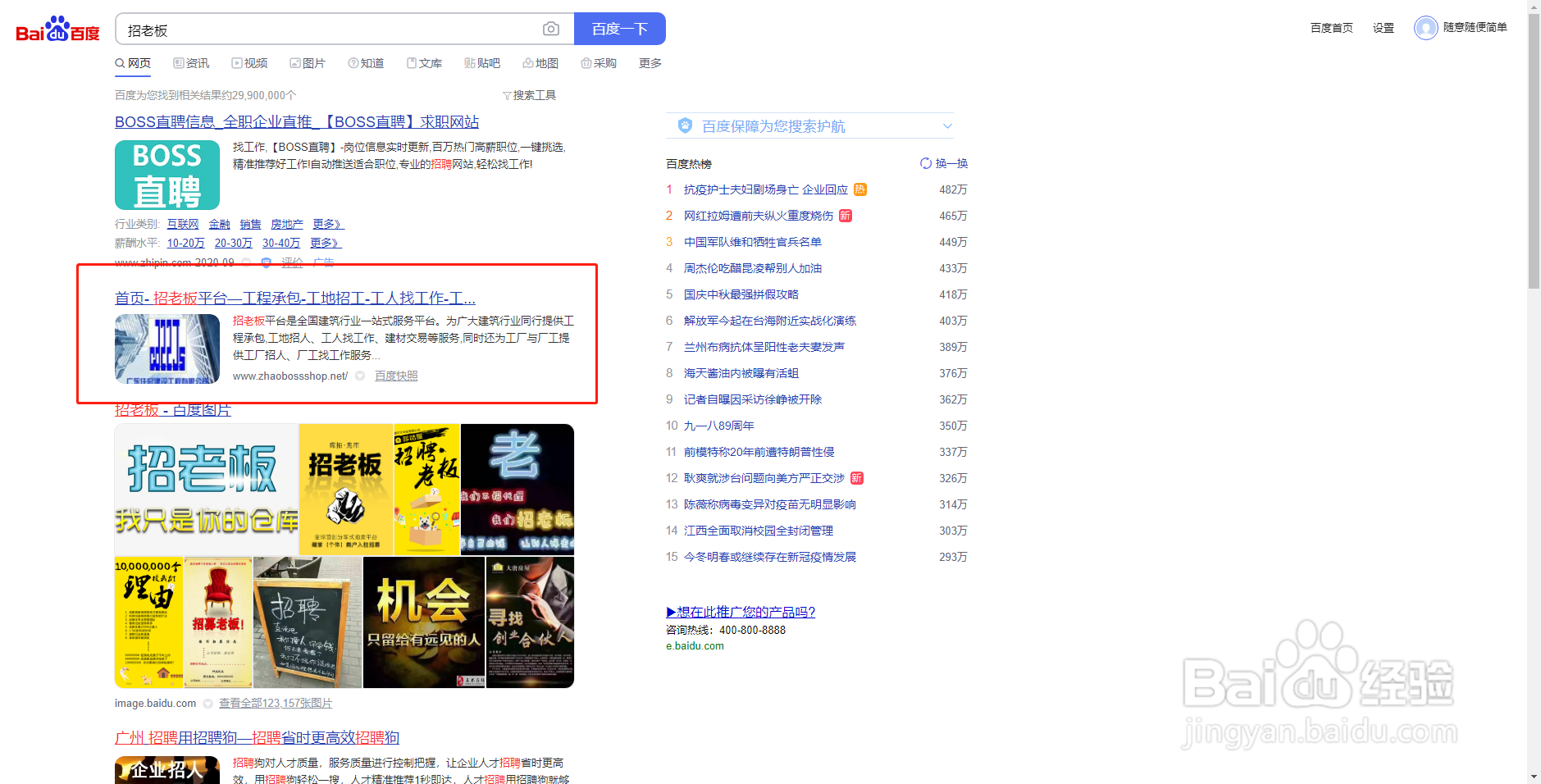Click the BOSS直聘 result thumbnail
The image size is (1541, 784).
coord(166,175)
